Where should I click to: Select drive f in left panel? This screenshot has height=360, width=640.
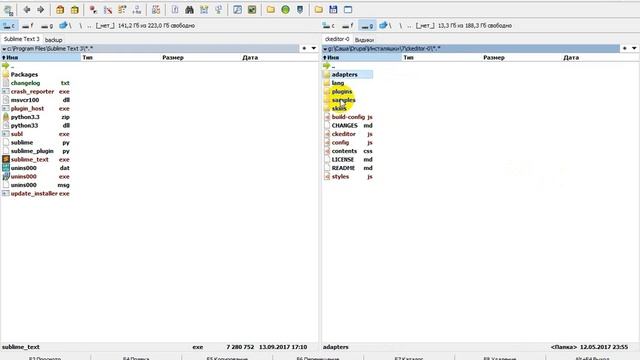click(28, 26)
